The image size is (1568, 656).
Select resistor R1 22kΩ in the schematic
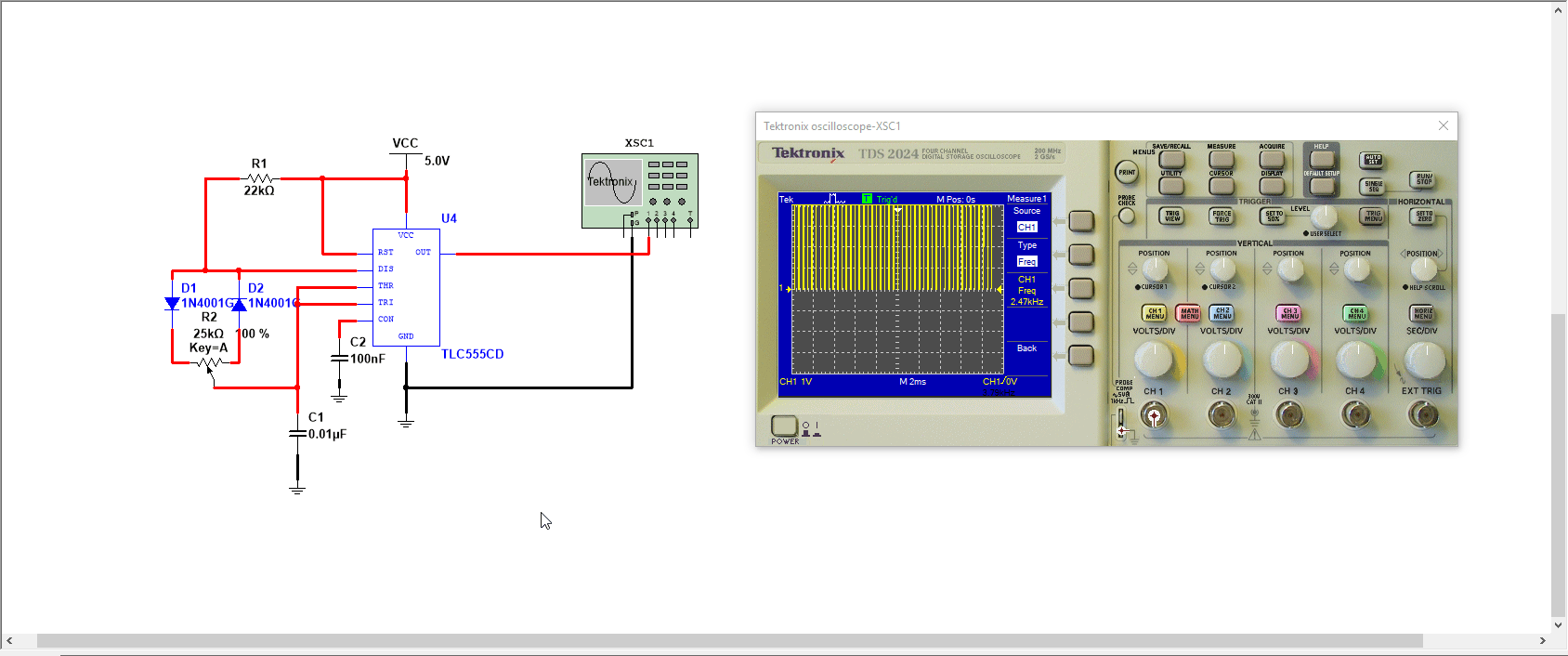(x=260, y=177)
